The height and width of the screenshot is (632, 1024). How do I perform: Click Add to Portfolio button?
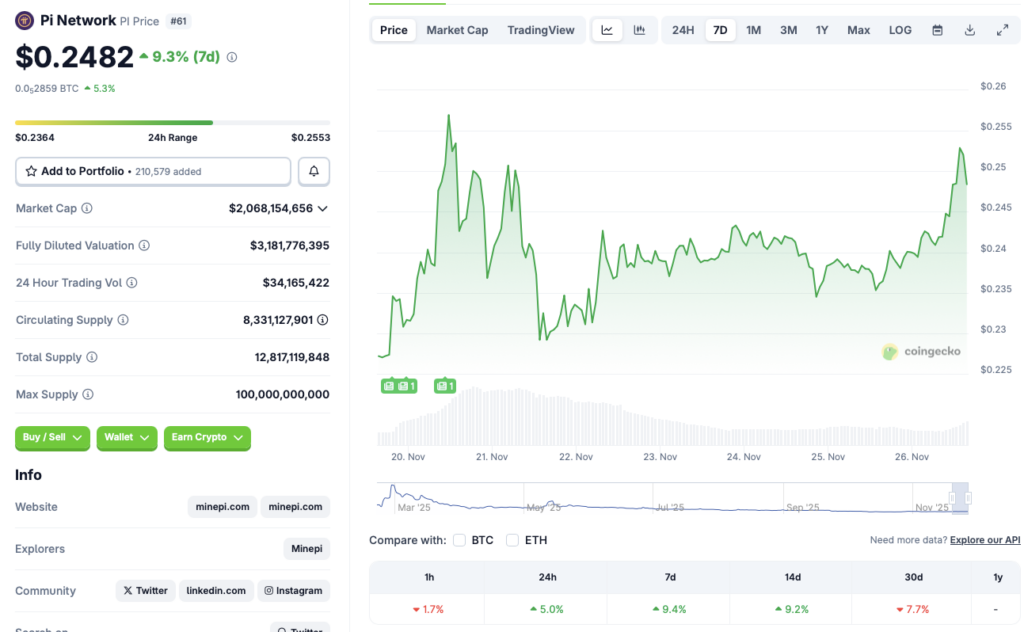point(153,171)
